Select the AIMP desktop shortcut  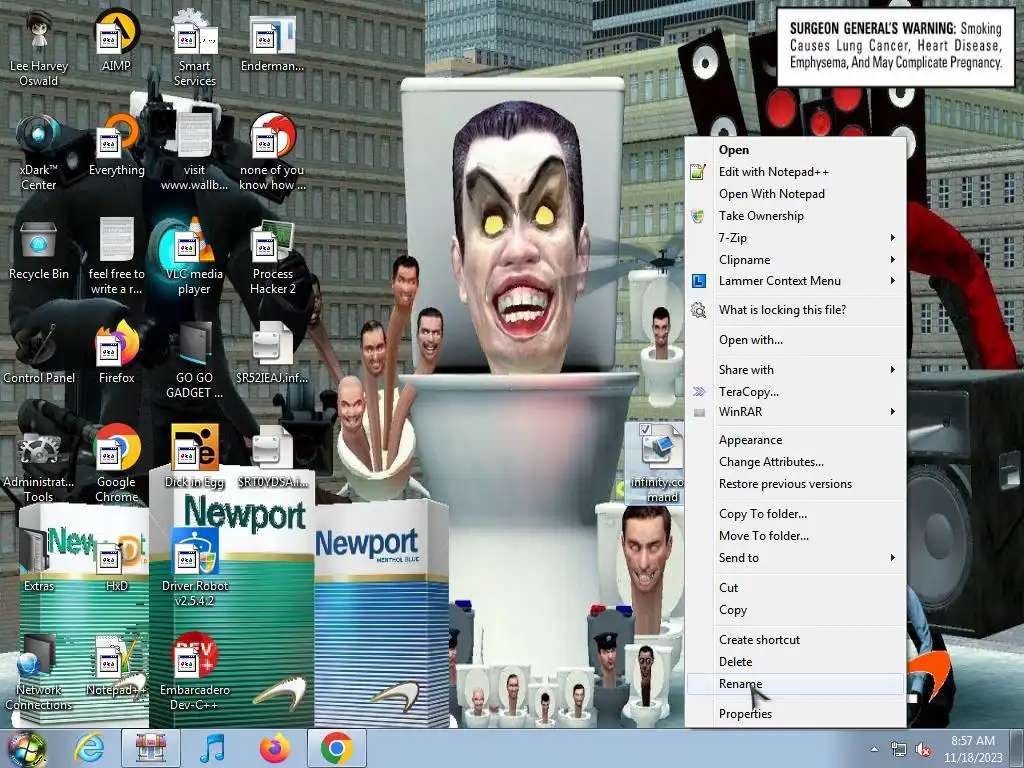coord(116,42)
